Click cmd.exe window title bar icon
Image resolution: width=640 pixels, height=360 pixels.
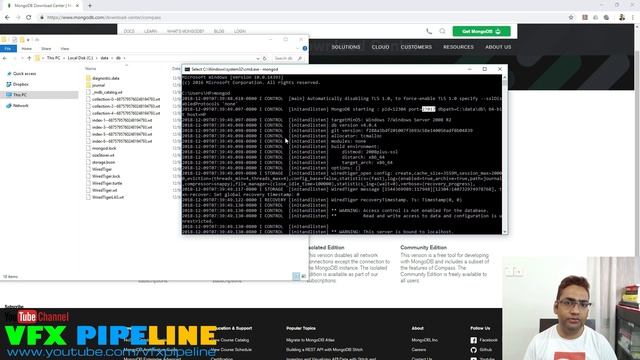tap(187, 69)
